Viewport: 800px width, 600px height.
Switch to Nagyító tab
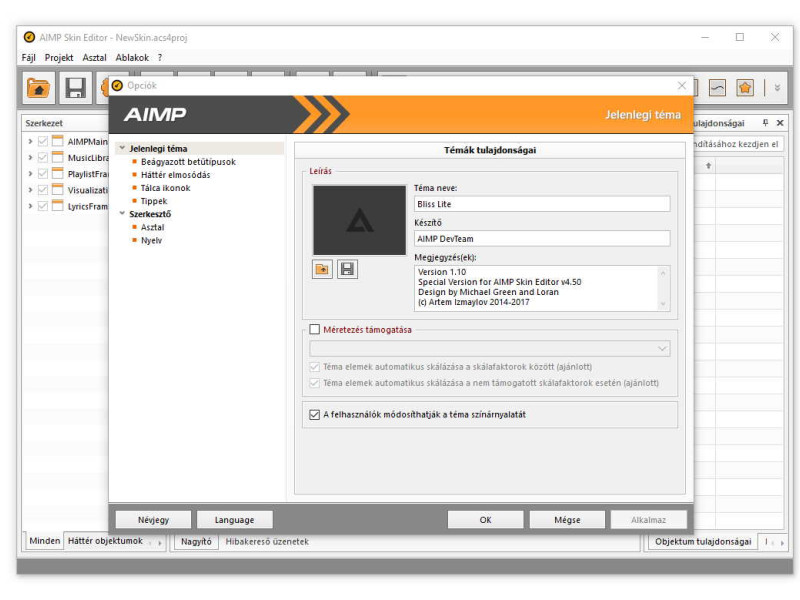pos(196,541)
